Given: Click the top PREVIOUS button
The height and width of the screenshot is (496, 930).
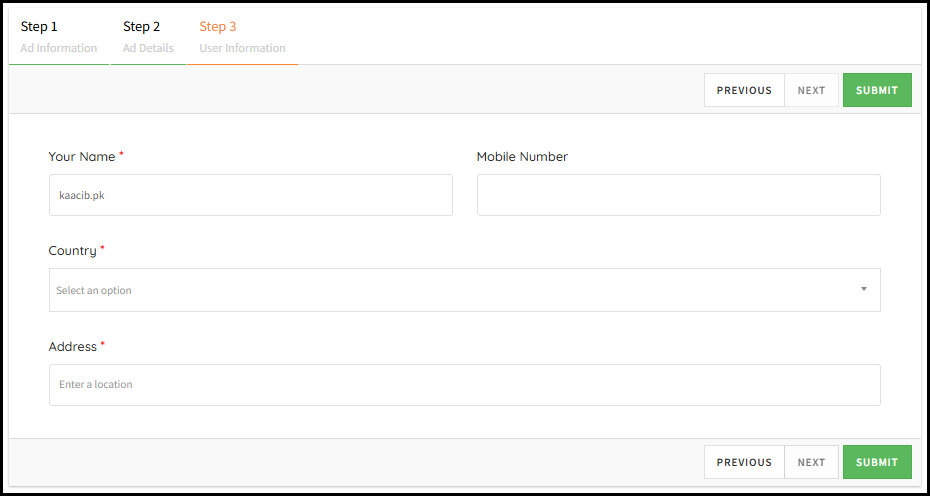Looking at the screenshot, I should [744, 90].
